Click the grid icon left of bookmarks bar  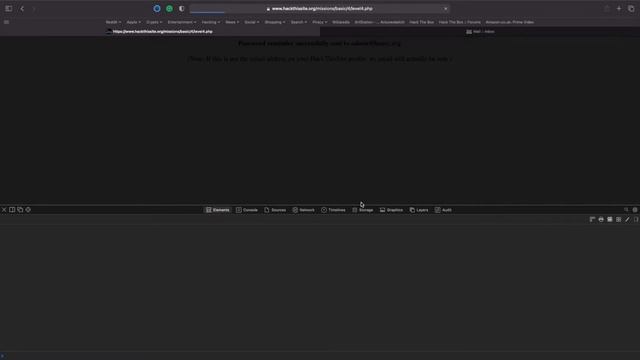pos(7,22)
